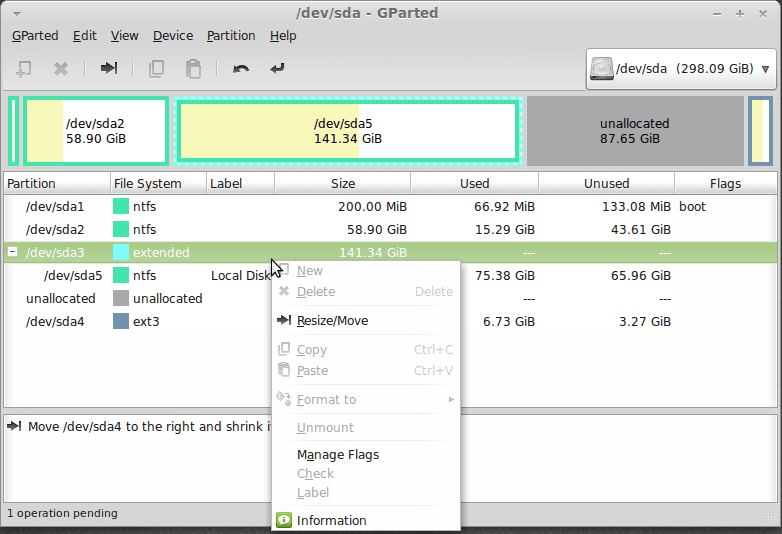Click the boot flag of /dev/sda1
Viewport: 782px width, 534px height.
(692, 206)
